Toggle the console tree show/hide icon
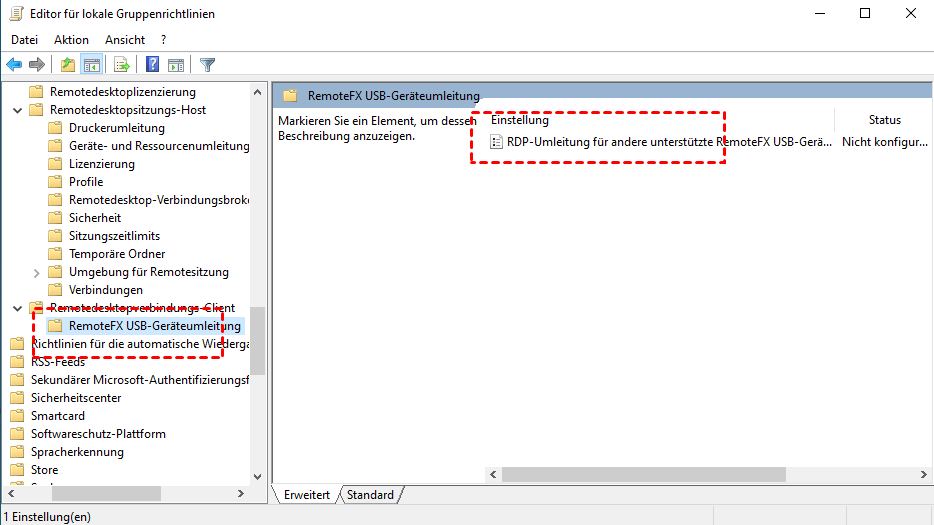The height and width of the screenshot is (525, 934). pos(92,64)
